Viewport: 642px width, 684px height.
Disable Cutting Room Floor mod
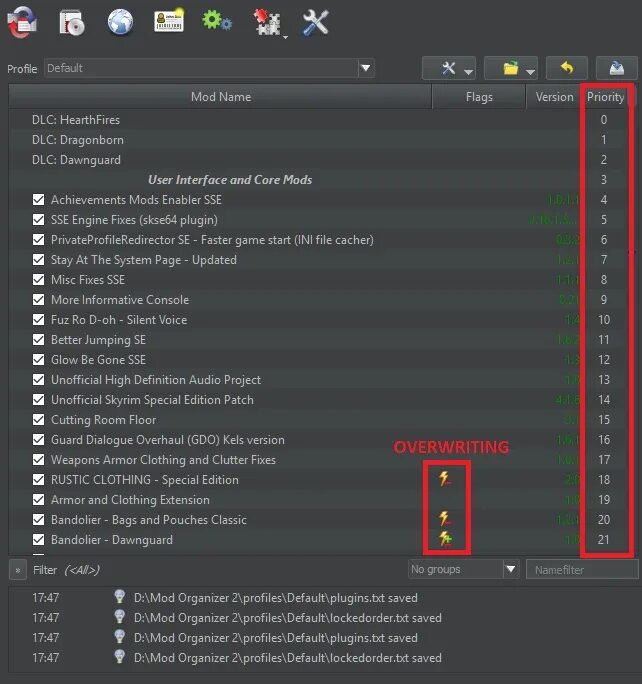38,420
